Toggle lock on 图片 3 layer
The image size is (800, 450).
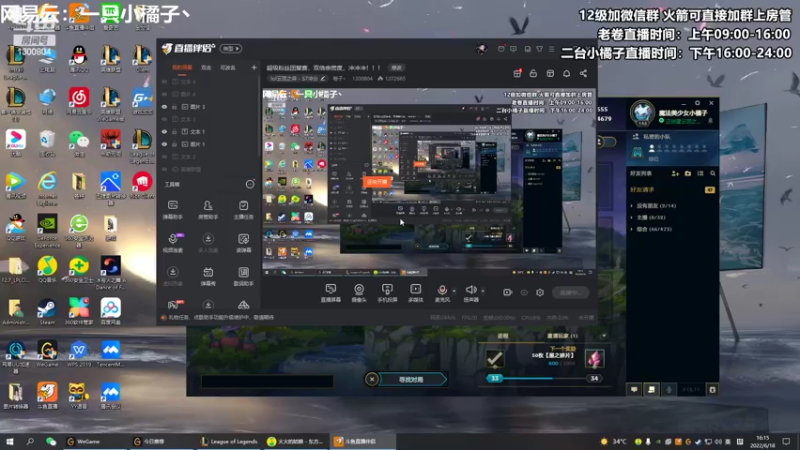tap(174, 107)
